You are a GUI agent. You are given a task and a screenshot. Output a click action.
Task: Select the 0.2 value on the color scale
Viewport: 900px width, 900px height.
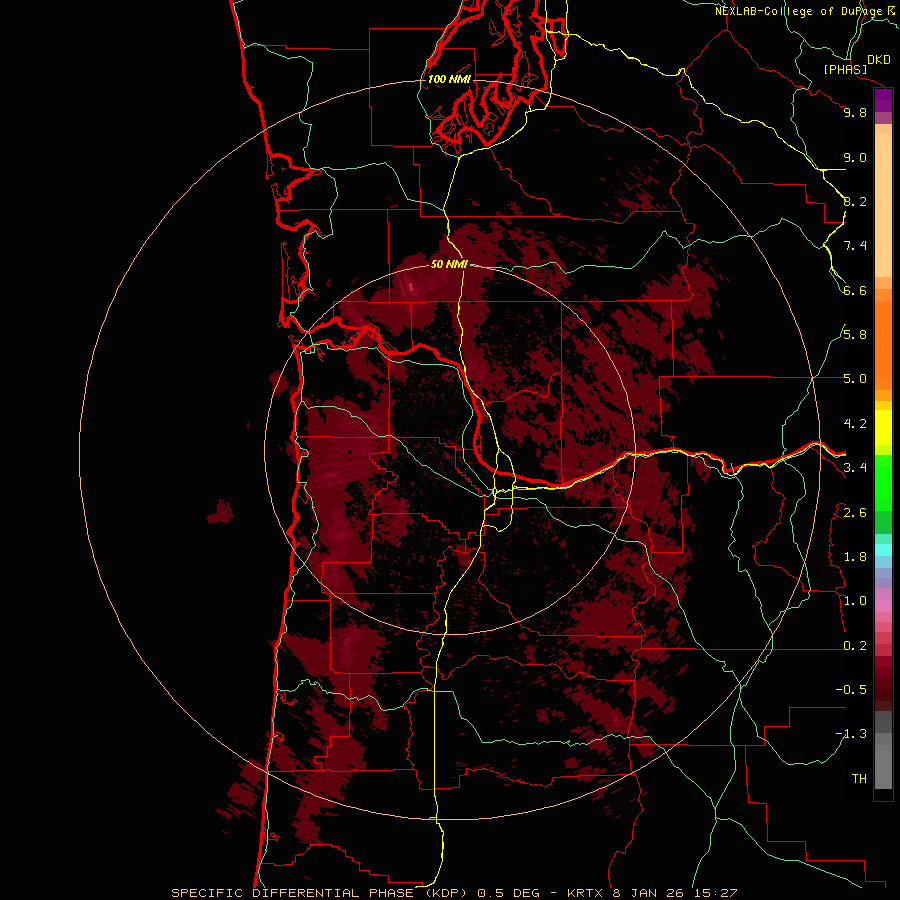tap(855, 646)
